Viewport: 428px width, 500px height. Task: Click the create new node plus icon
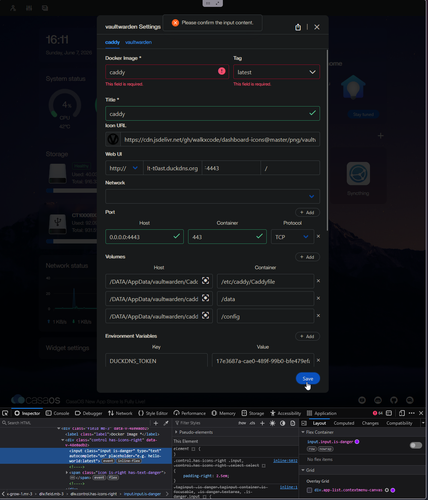[x=156, y=423]
